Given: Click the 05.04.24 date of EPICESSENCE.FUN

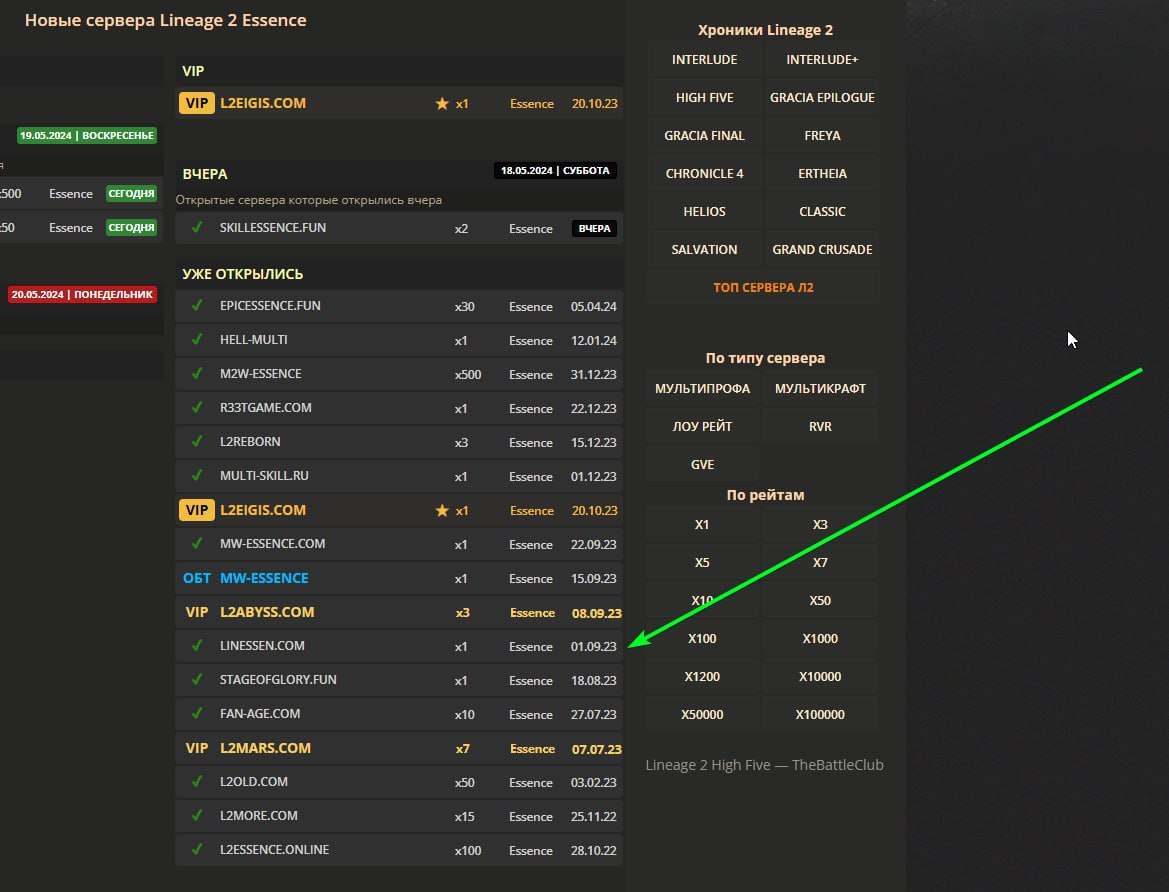Looking at the screenshot, I should pyautogui.click(x=593, y=307).
